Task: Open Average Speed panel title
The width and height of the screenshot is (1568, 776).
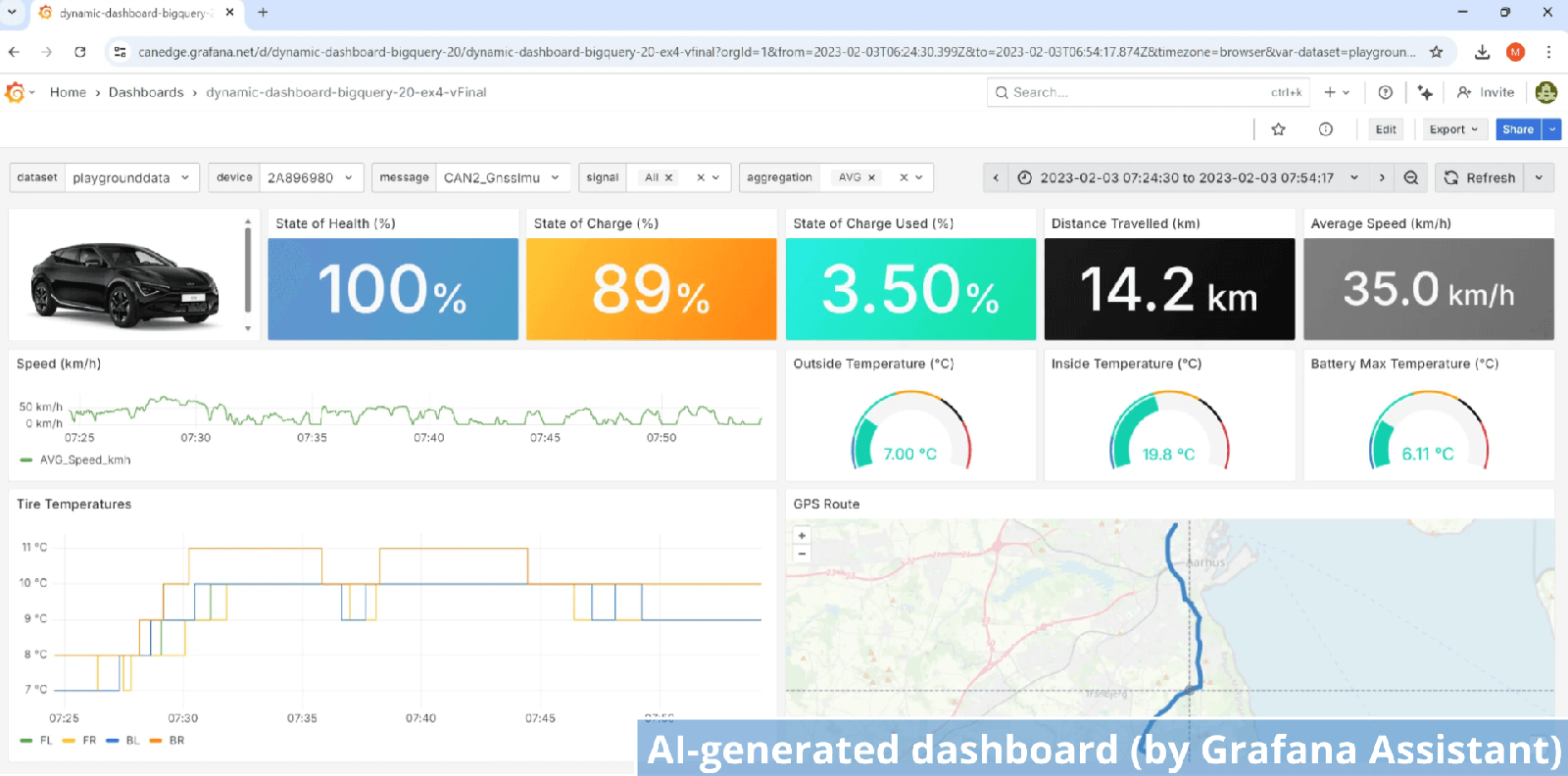Action: (1381, 223)
